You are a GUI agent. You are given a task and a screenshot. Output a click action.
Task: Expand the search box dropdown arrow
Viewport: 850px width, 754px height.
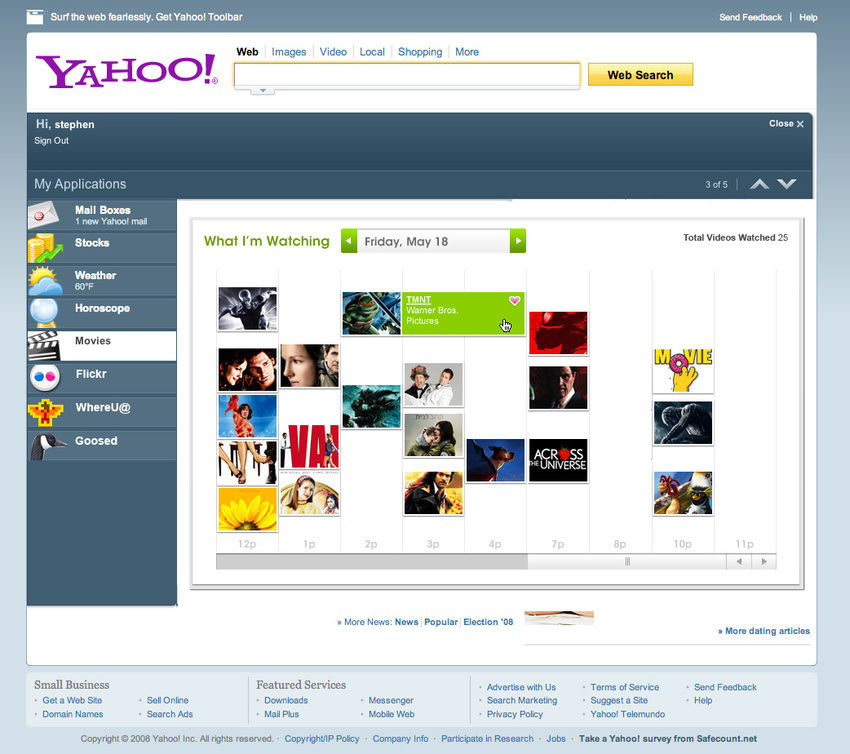[262, 91]
